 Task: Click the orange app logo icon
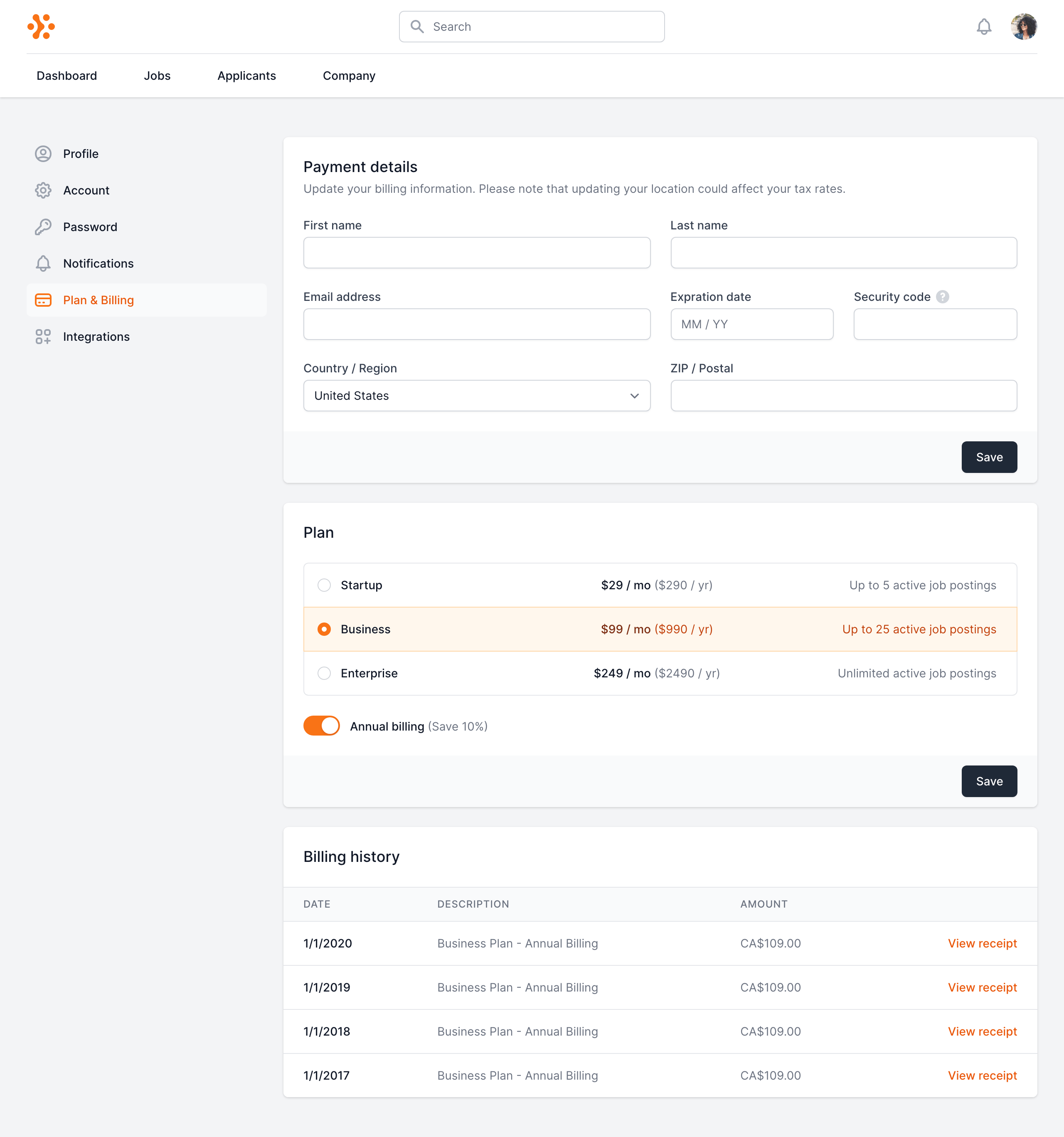pos(41,27)
